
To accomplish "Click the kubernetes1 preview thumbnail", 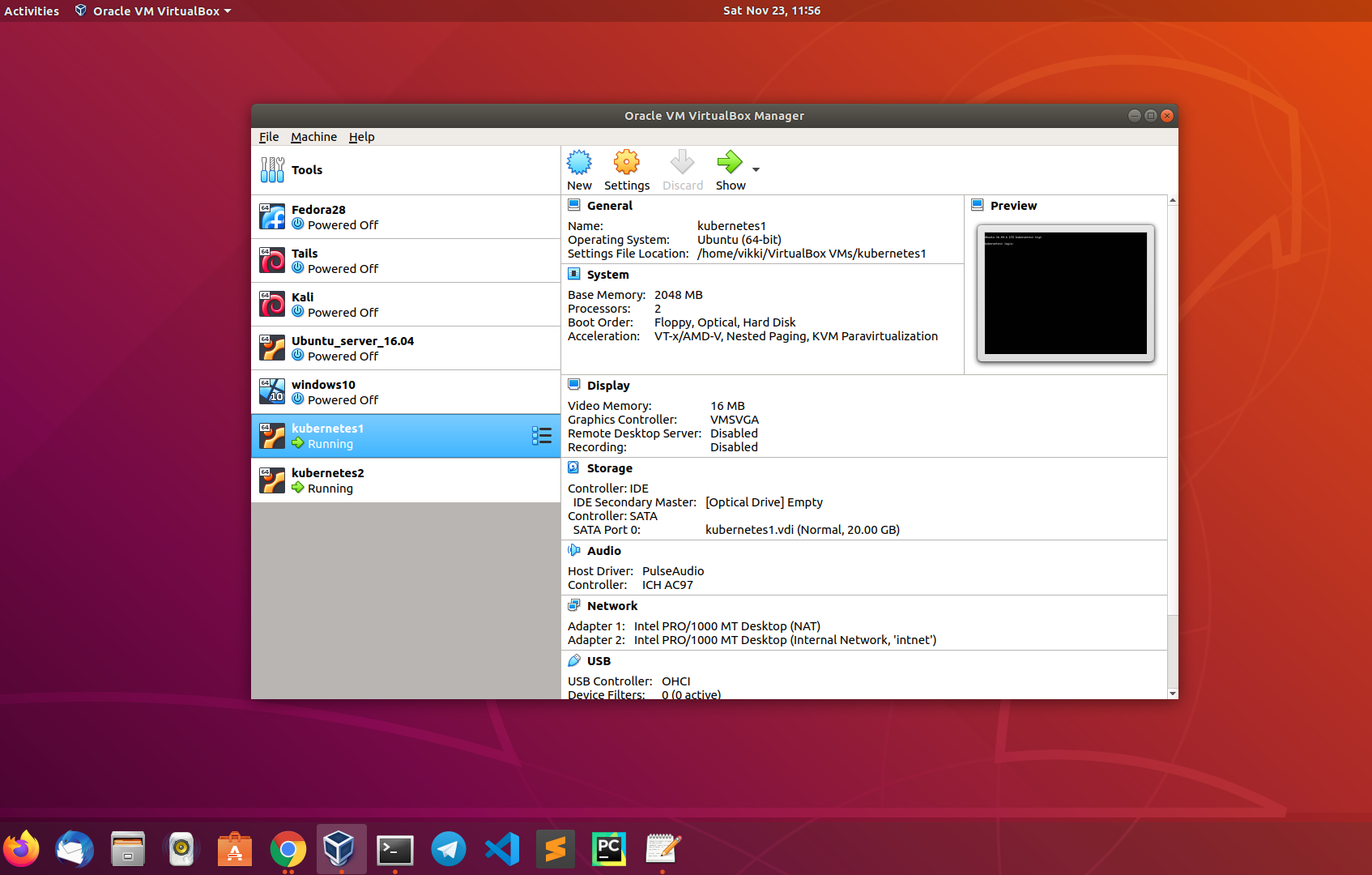I will 1065,293.
